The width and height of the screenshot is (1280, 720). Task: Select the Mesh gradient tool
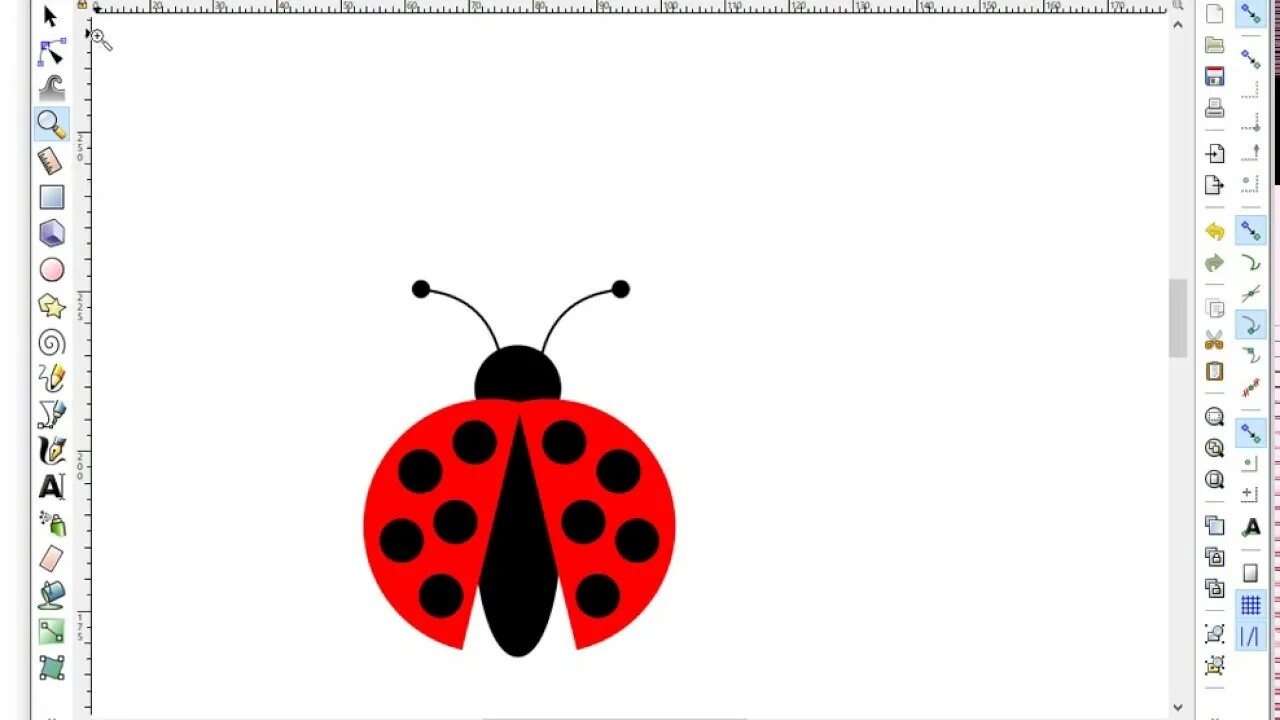click(x=51, y=667)
